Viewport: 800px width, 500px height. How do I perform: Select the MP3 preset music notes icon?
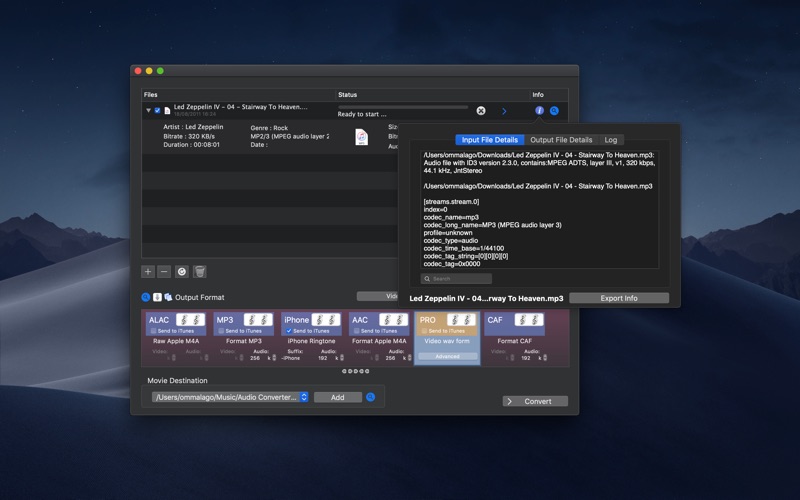(258, 320)
